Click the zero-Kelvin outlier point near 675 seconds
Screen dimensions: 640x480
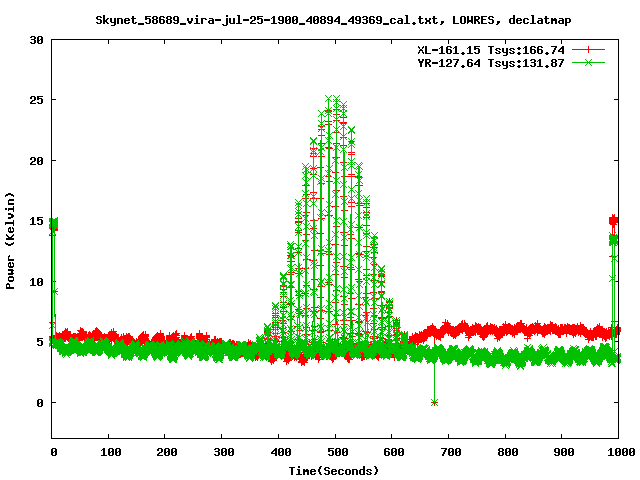coord(434,402)
